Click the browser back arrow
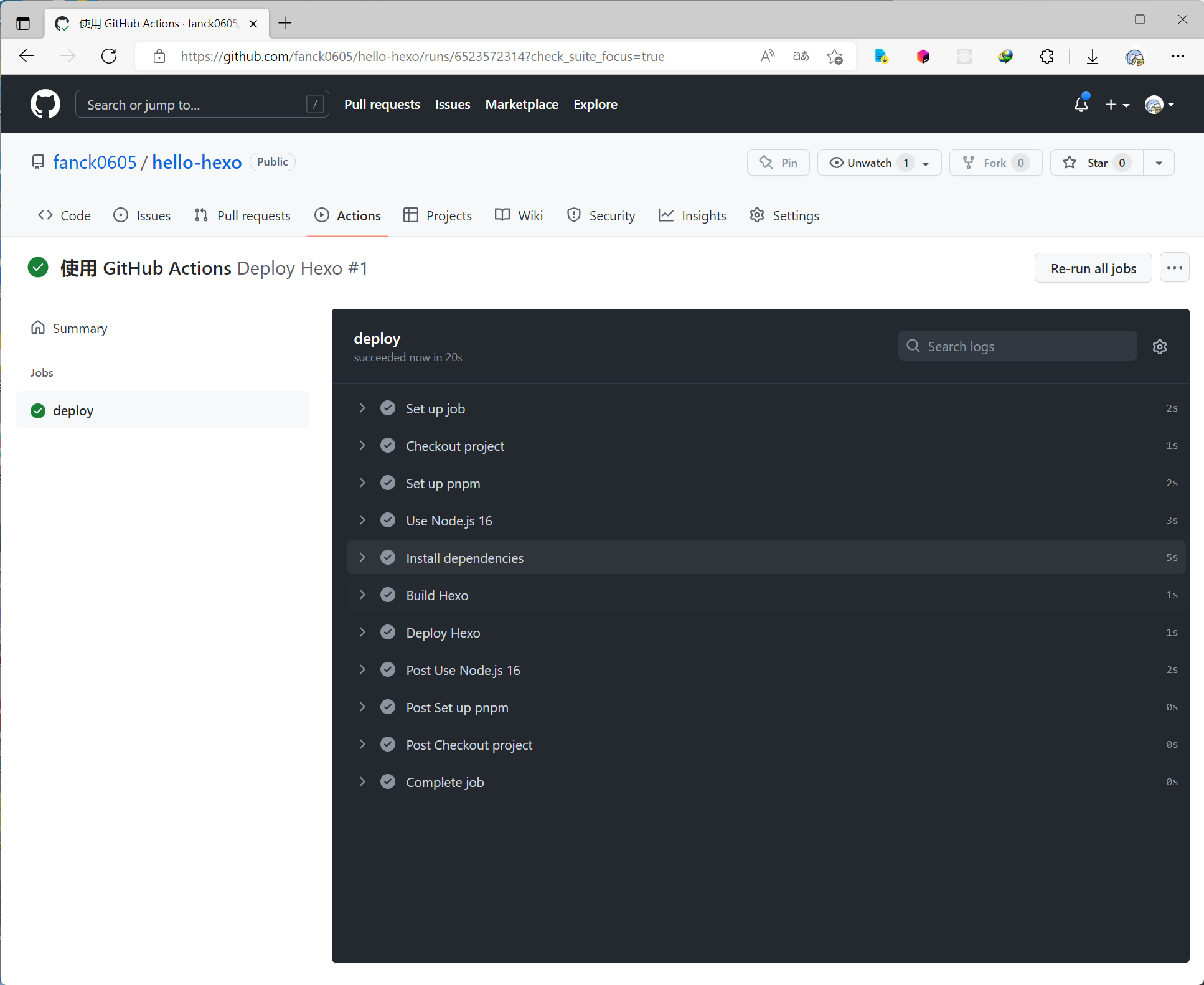The width and height of the screenshot is (1204, 985). point(27,56)
